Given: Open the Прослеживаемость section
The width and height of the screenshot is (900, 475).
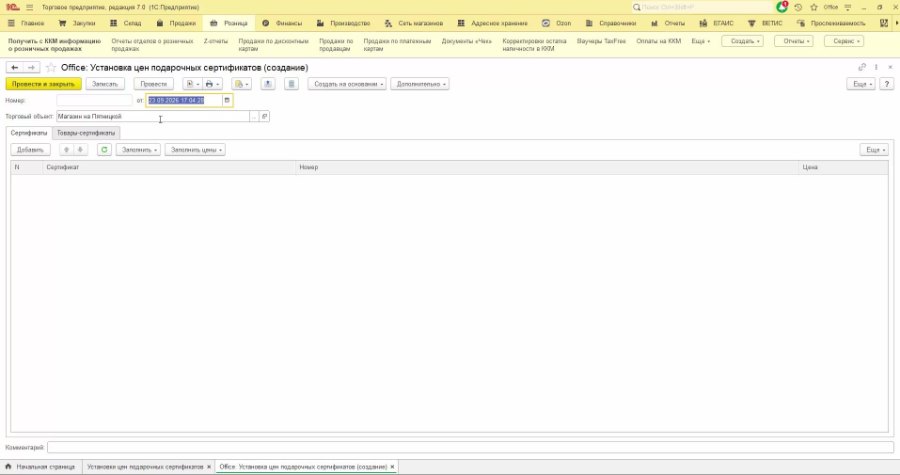Looking at the screenshot, I should [x=832, y=23].
